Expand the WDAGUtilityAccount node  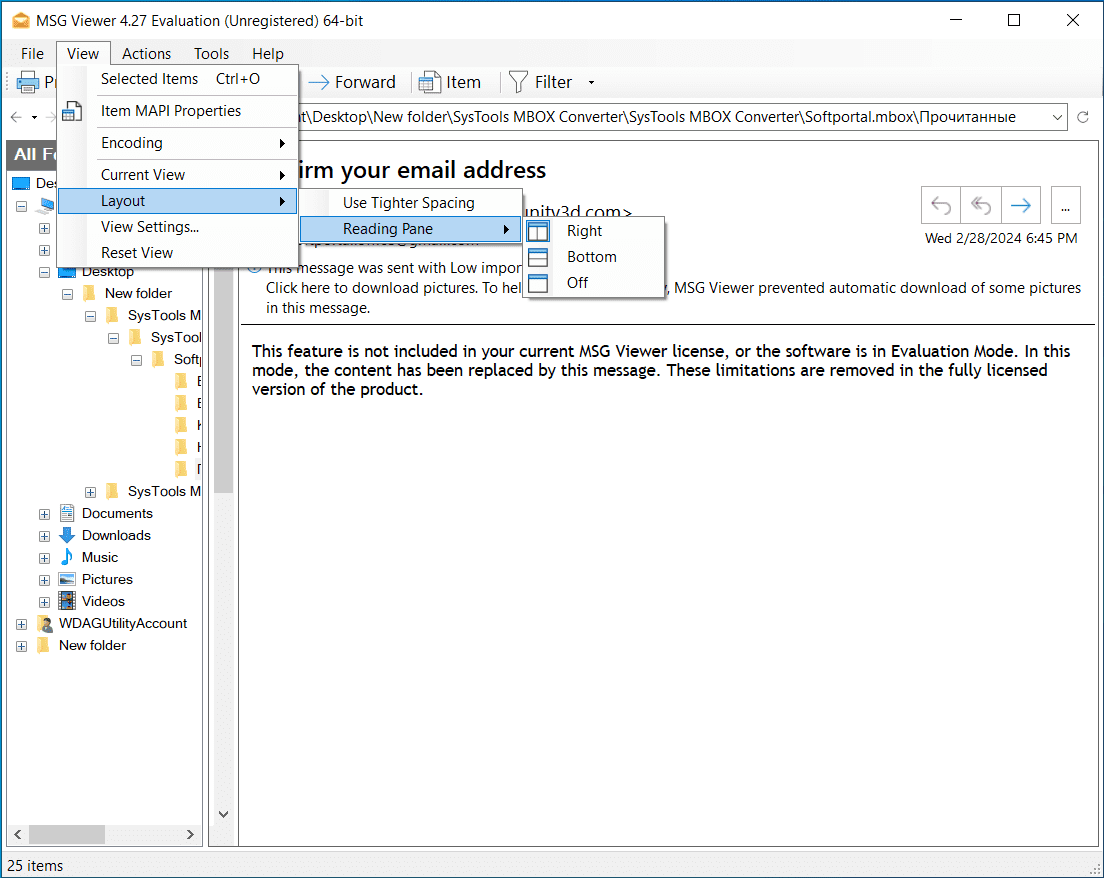21,625
